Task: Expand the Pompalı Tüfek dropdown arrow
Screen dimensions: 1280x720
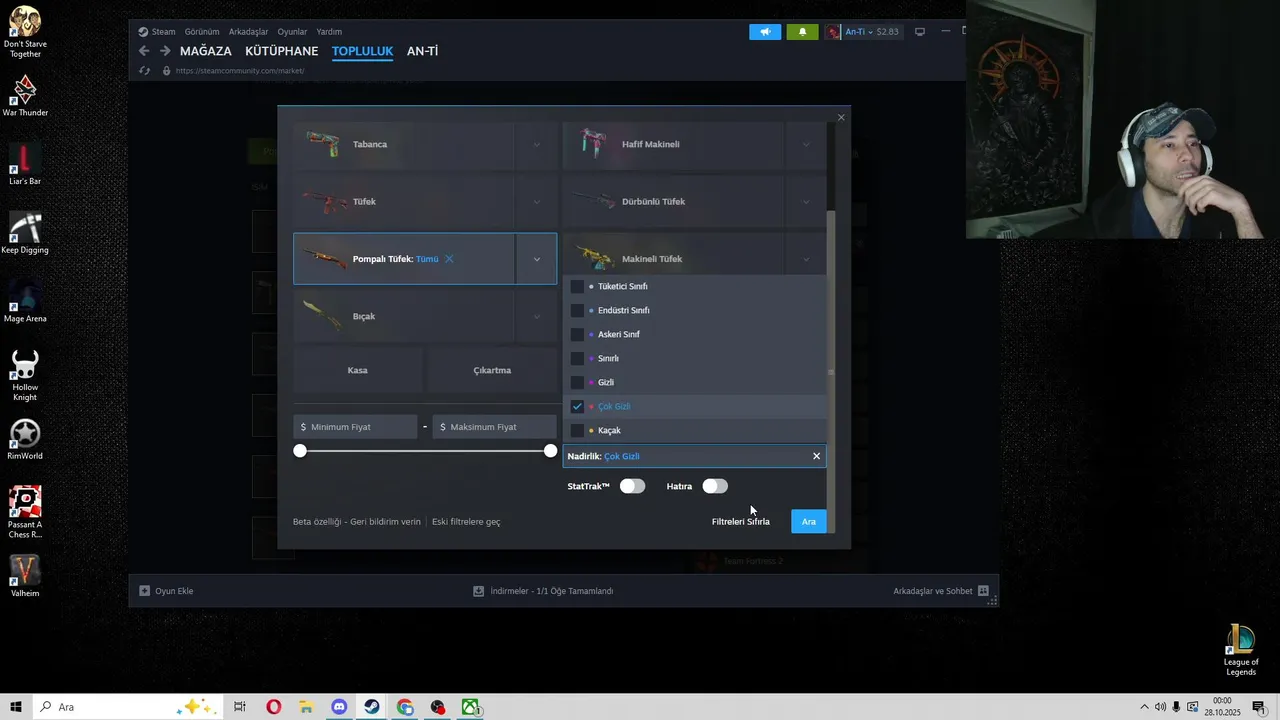Action: tap(536, 259)
